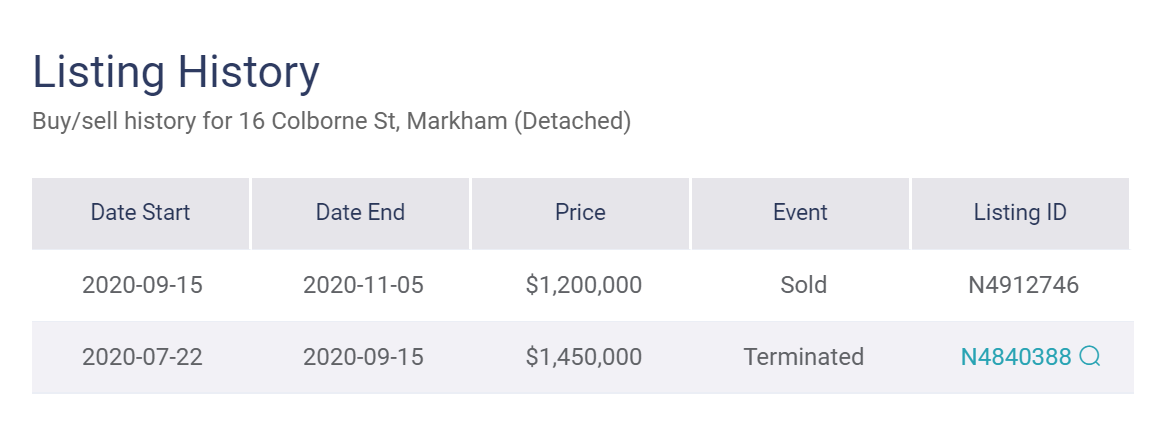The height and width of the screenshot is (445, 1153).
Task: Click the 16 Colborne St subtitle text
Action: pos(332,121)
